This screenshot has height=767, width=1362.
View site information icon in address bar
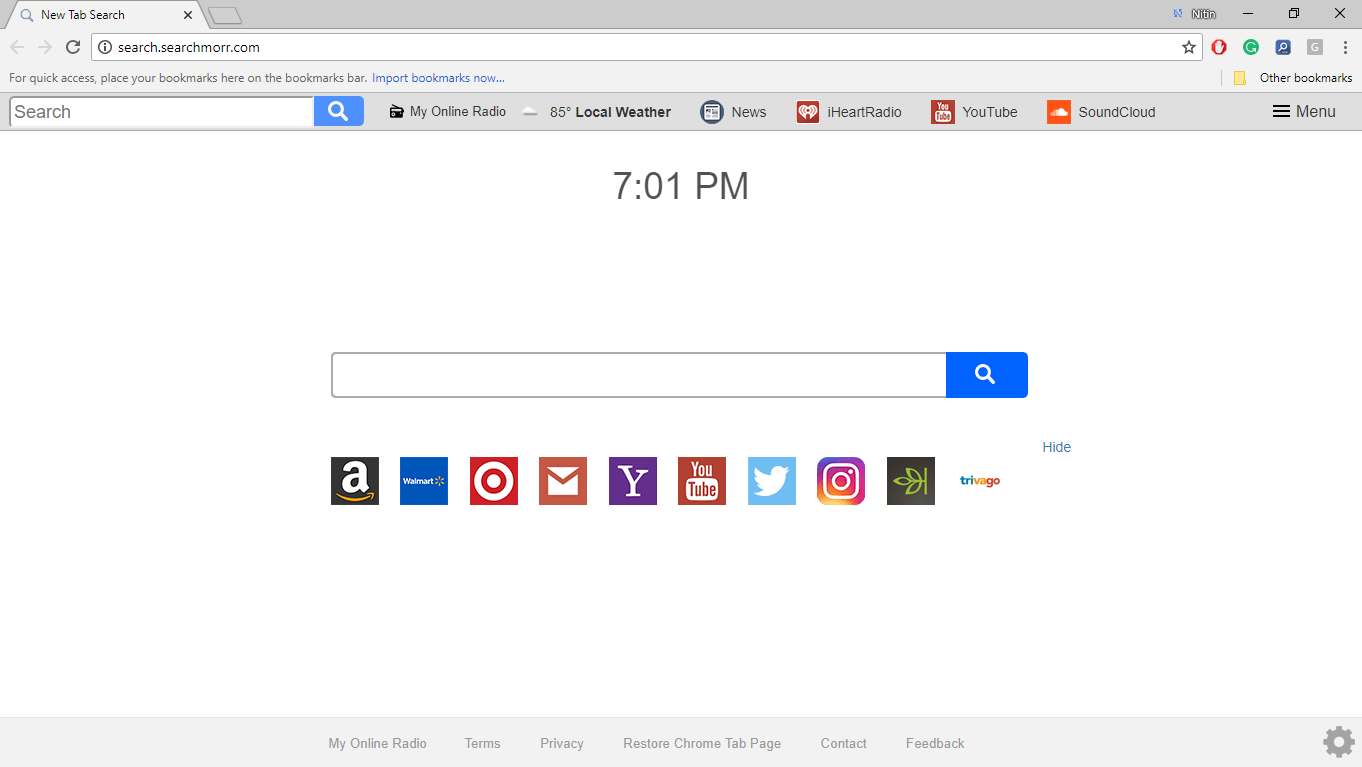coord(105,47)
